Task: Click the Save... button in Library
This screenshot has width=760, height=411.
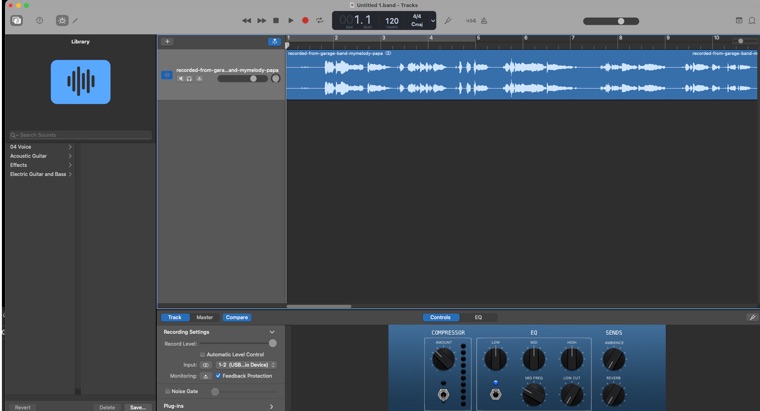Action: tap(138, 407)
